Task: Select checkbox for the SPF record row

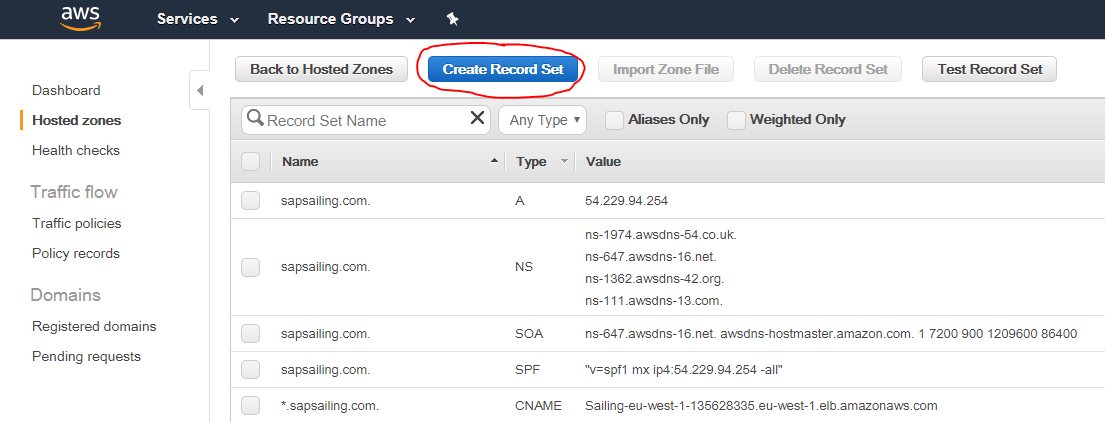Action: coord(250,370)
